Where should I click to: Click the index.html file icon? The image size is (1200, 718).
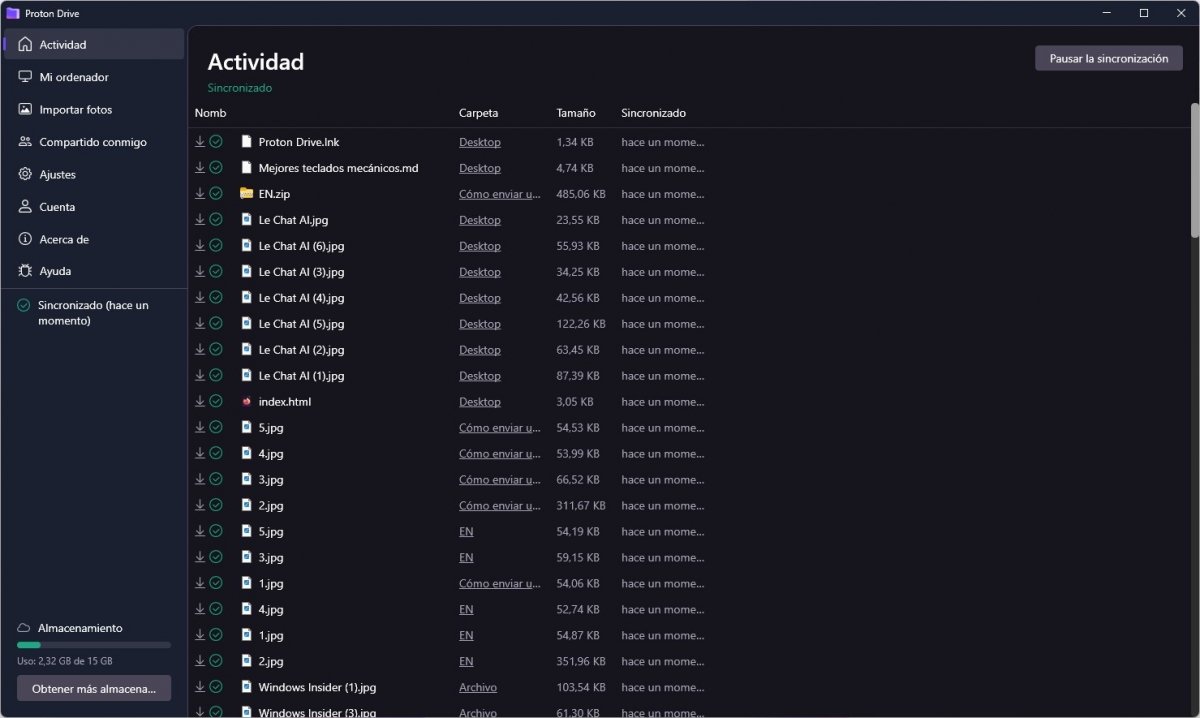pyautogui.click(x=246, y=402)
